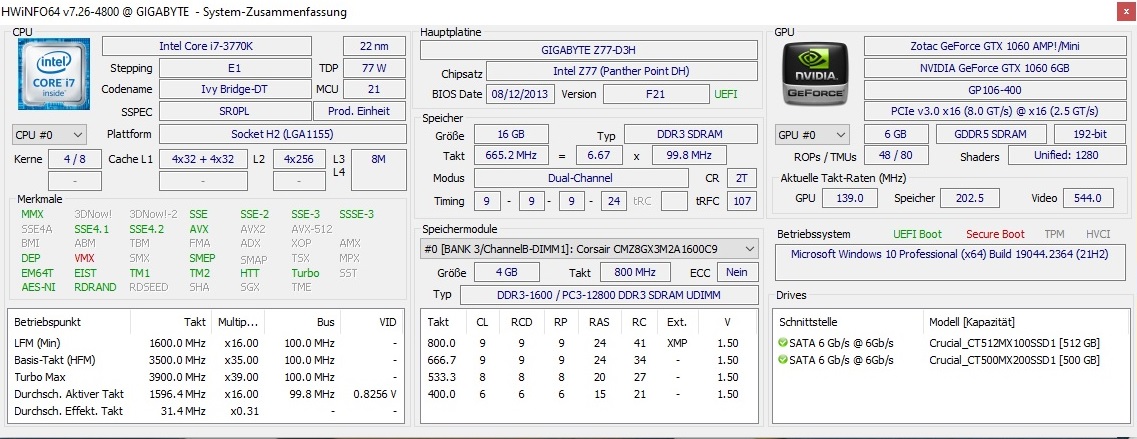Click the NVIDIA GeForce logo image
The image size is (1137, 439).
(816, 73)
